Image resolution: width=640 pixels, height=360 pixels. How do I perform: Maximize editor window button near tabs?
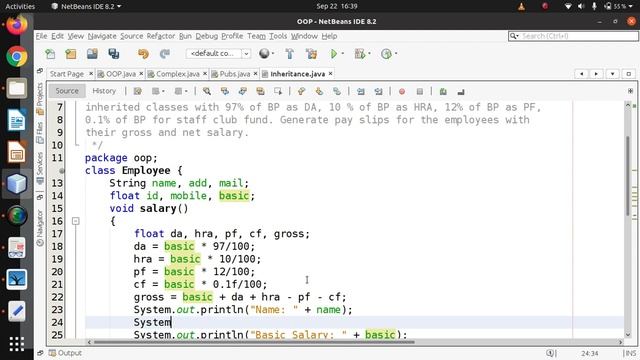tap(629, 74)
